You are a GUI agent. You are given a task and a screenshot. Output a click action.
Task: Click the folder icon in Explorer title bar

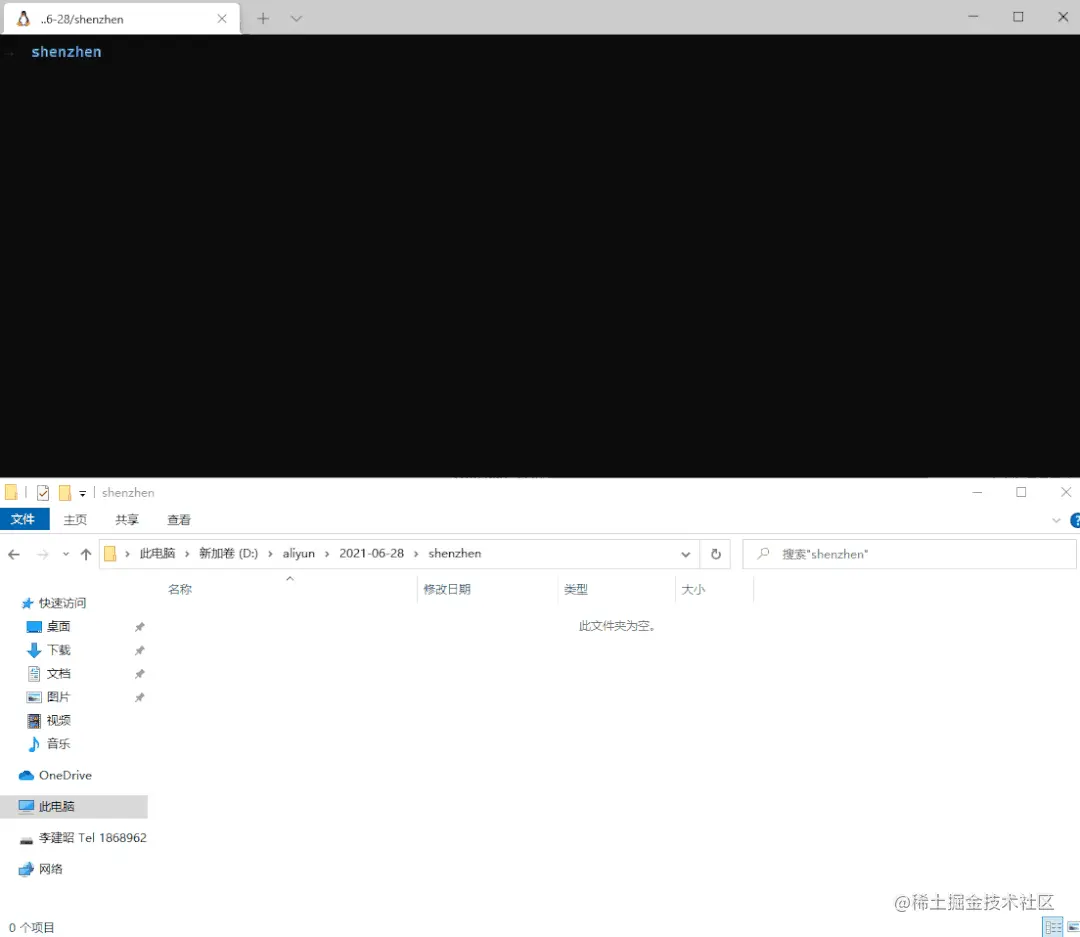point(11,492)
